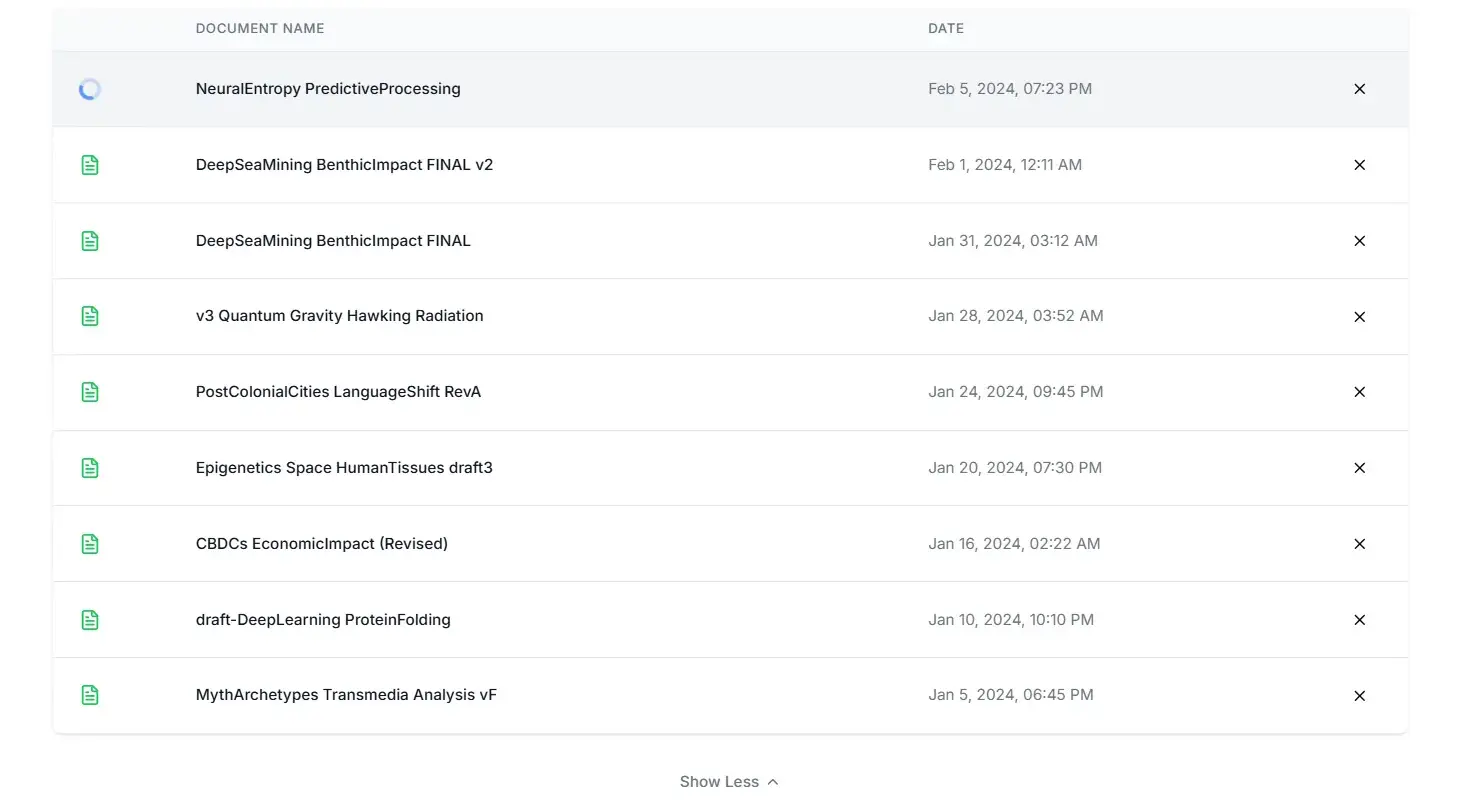This screenshot has width=1479, height=811.
Task: Click document icon for CBDCs EconomicImpact (Revised)
Action: pos(90,544)
